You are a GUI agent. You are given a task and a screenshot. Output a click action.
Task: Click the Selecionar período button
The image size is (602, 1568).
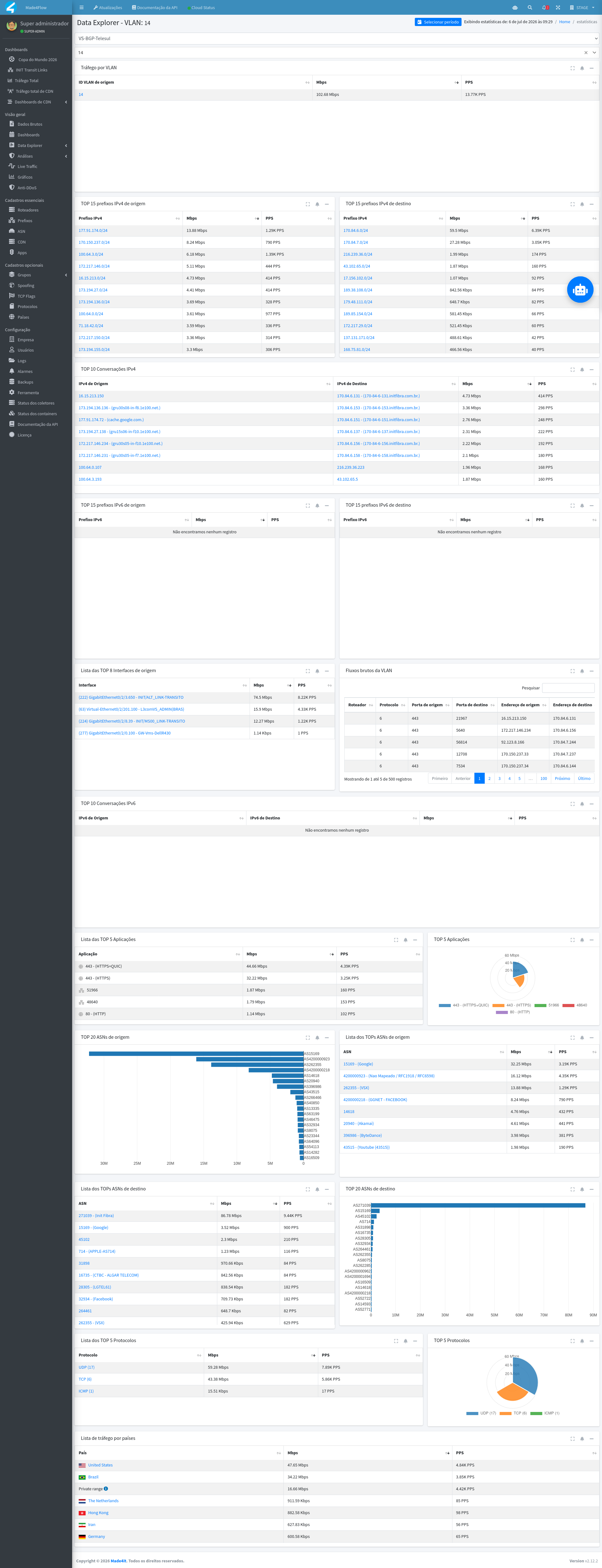click(x=438, y=22)
